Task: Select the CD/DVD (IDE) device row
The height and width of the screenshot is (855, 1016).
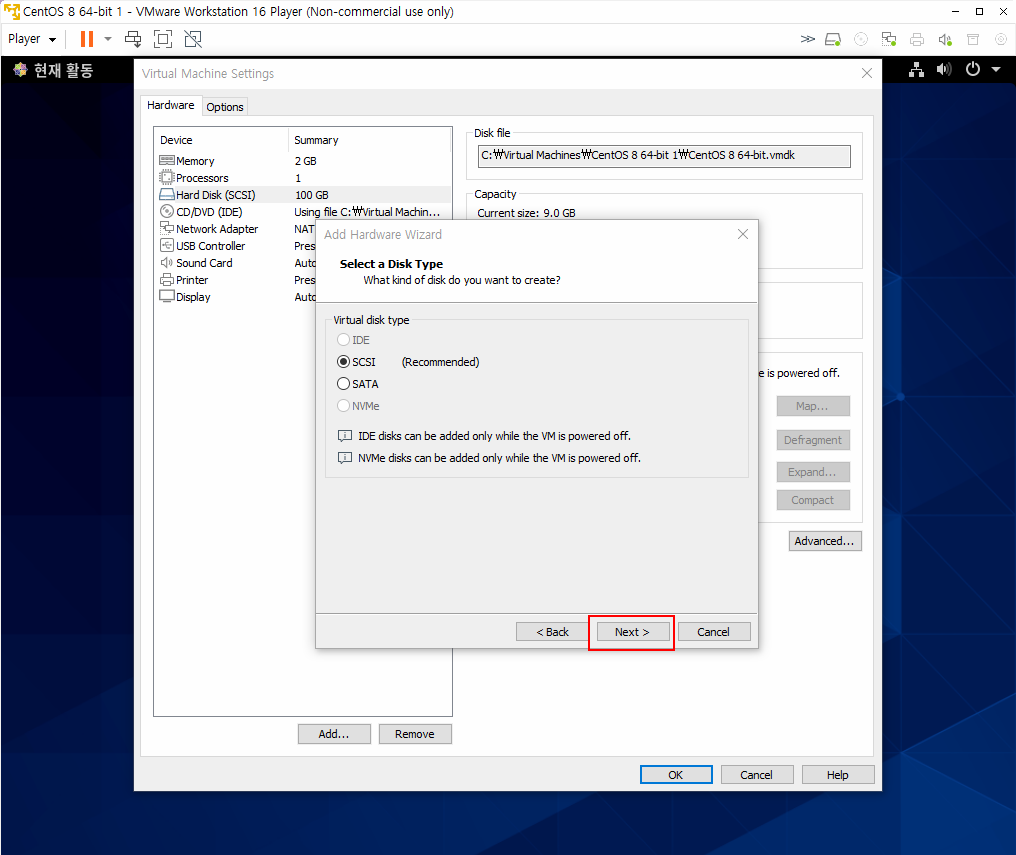Action: [x=303, y=212]
